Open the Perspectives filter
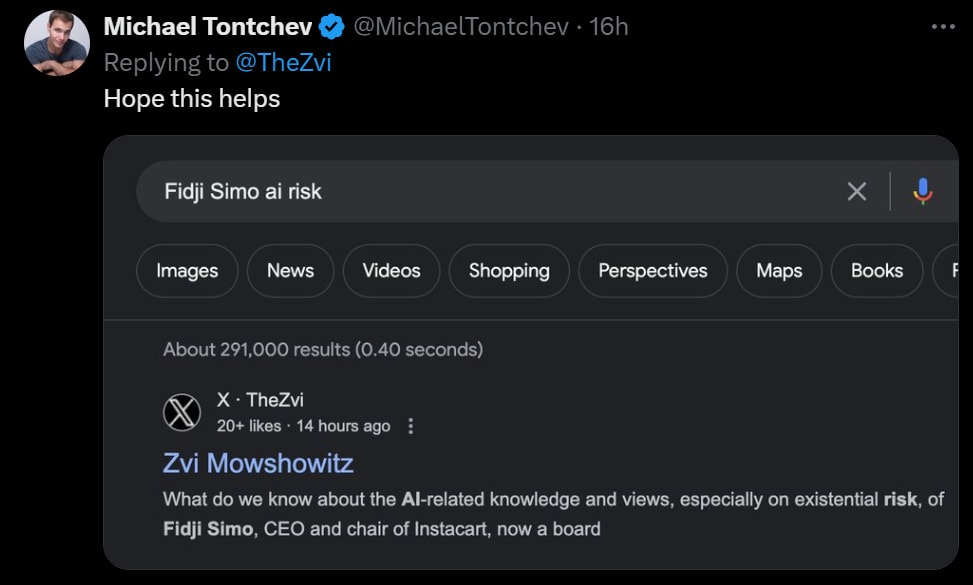This screenshot has width=973, height=585. coord(653,270)
